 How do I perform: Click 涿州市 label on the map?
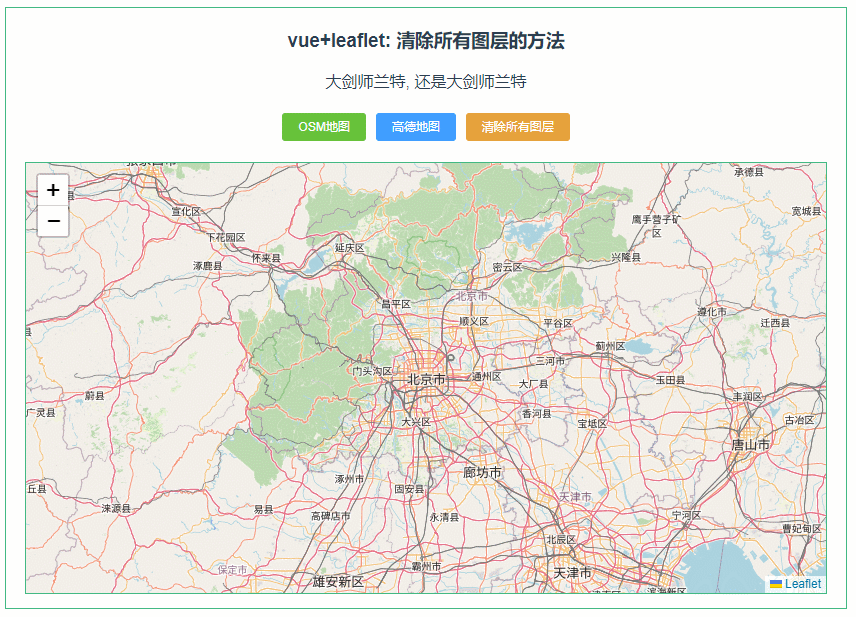349,479
